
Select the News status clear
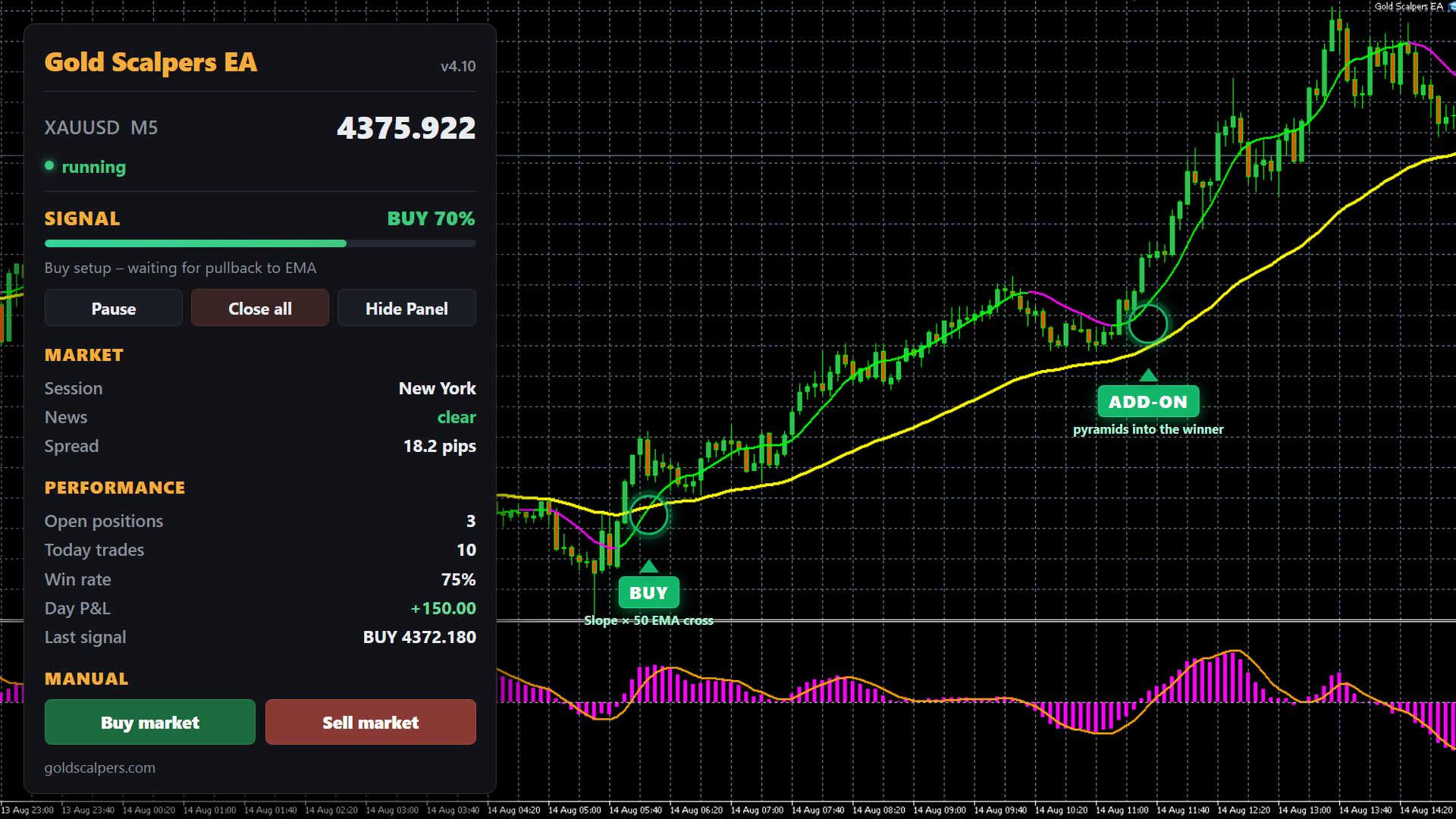point(457,417)
